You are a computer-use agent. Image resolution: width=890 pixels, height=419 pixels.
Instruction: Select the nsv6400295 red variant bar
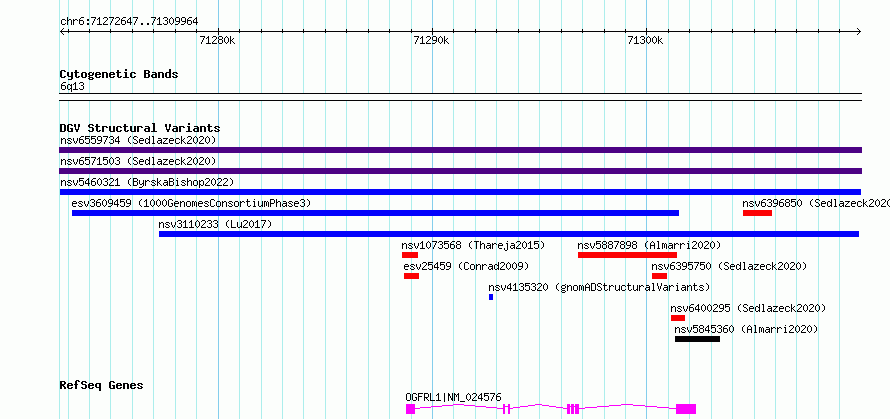[x=678, y=318]
